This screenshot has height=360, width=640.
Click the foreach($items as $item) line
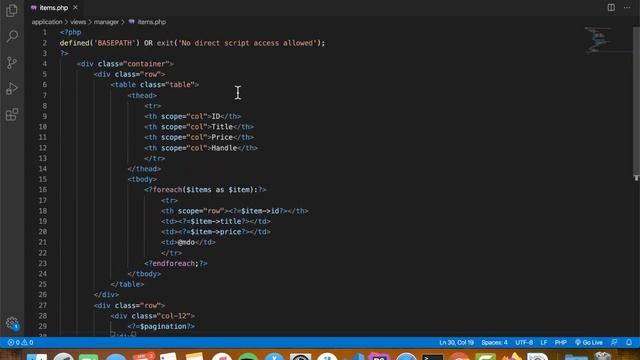pyautogui.click(x=205, y=189)
